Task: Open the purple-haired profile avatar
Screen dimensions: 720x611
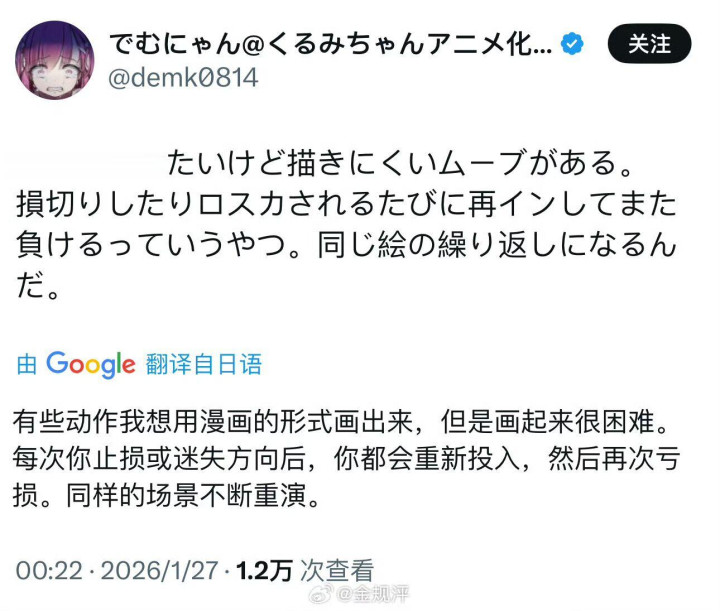Action: (55, 60)
